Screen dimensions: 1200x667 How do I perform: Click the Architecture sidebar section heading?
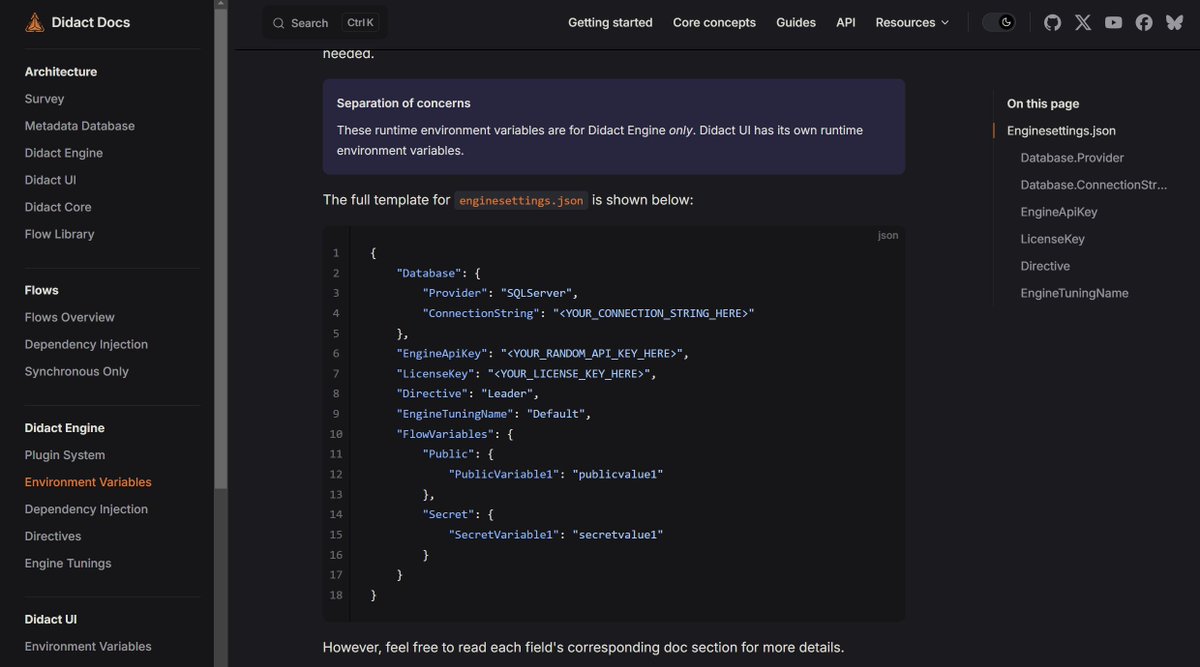pos(61,72)
